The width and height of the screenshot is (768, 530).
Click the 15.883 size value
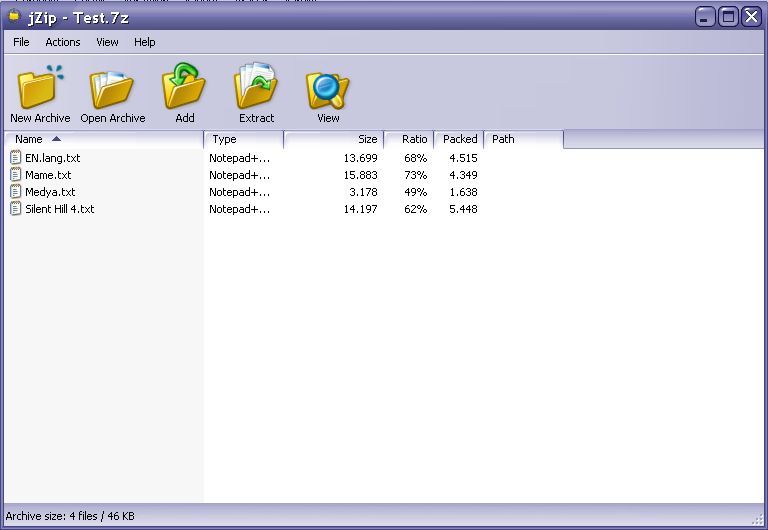pyautogui.click(x=360, y=175)
